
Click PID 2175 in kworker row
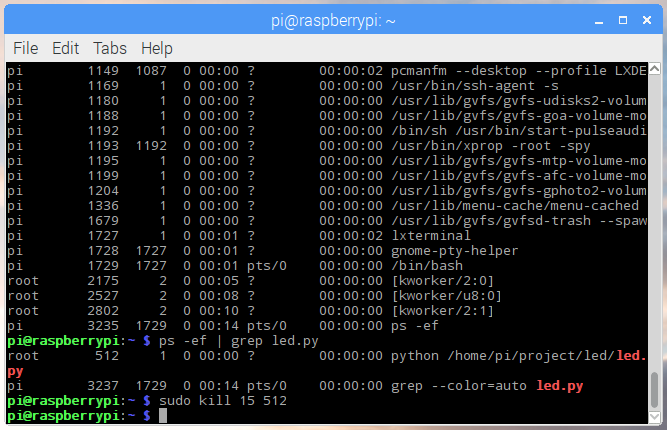[x=103, y=281]
